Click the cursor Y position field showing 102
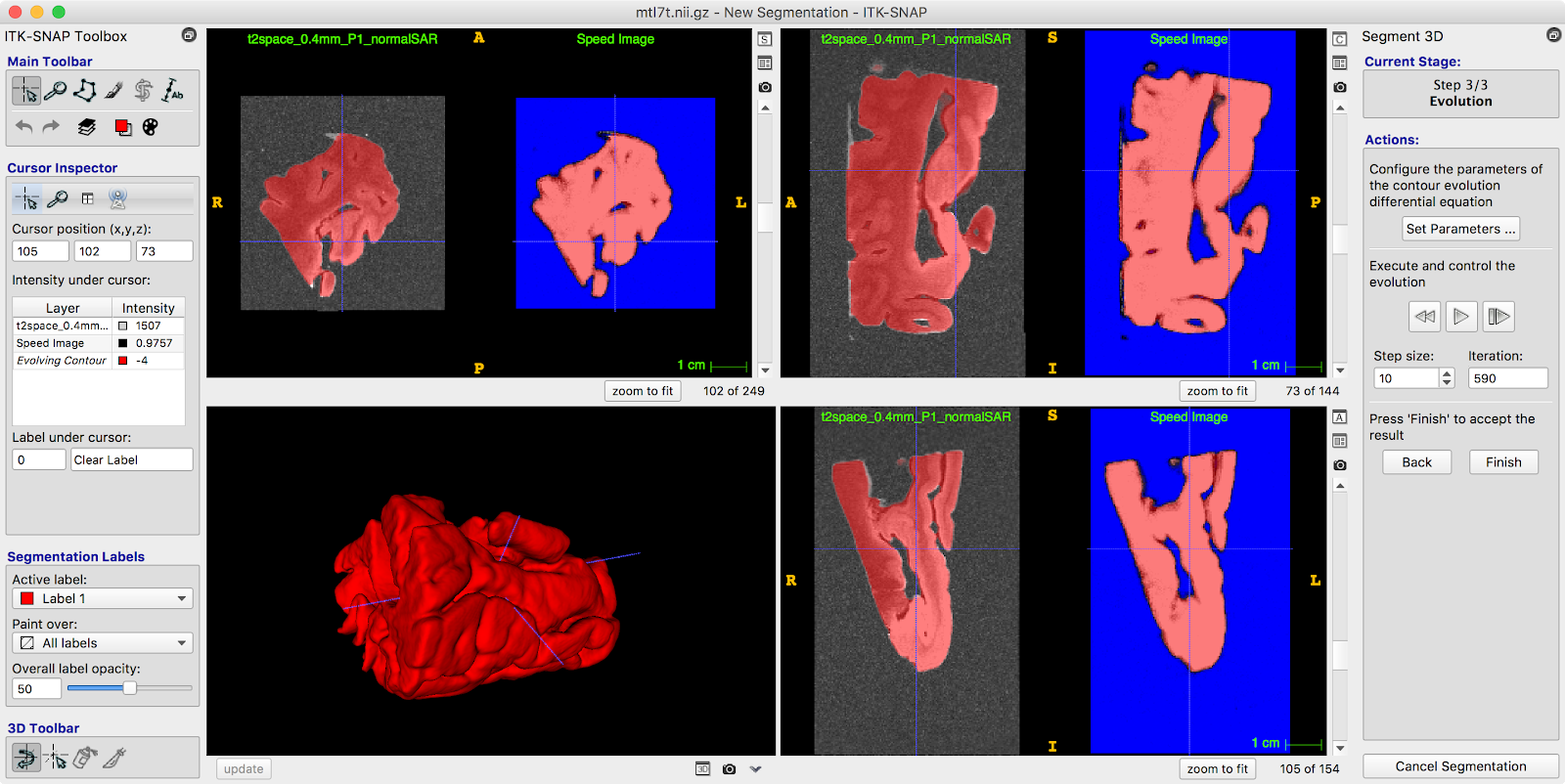 (x=103, y=251)
